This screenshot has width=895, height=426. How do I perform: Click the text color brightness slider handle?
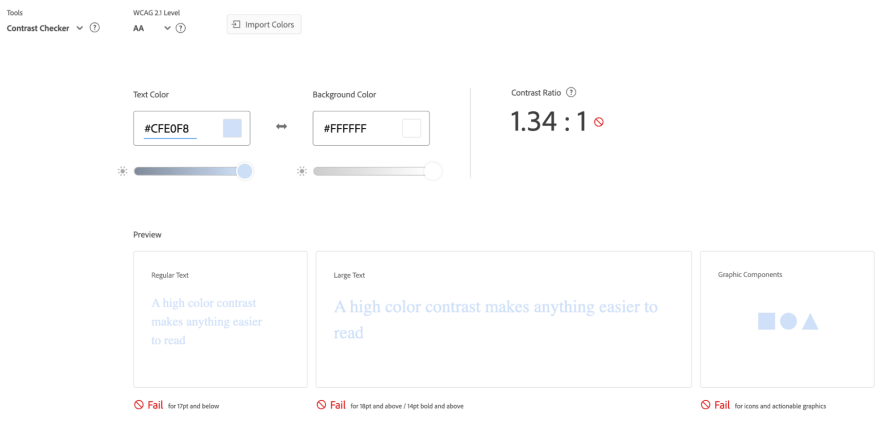point(244,171)
